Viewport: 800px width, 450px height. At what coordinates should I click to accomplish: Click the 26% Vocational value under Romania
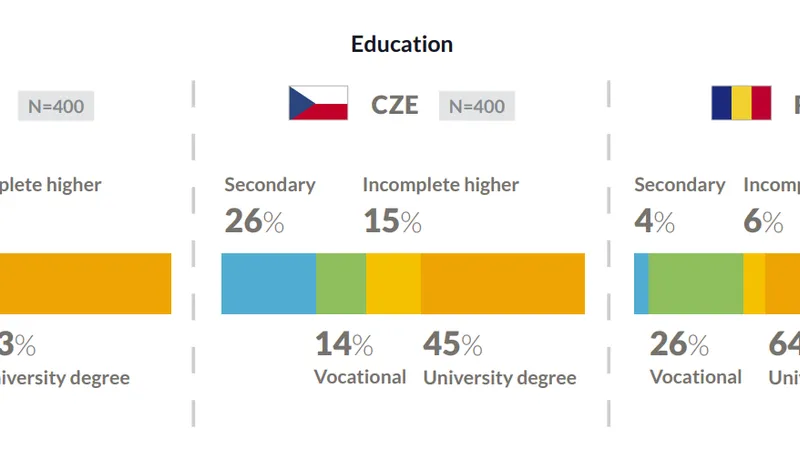tap(679, 344)
